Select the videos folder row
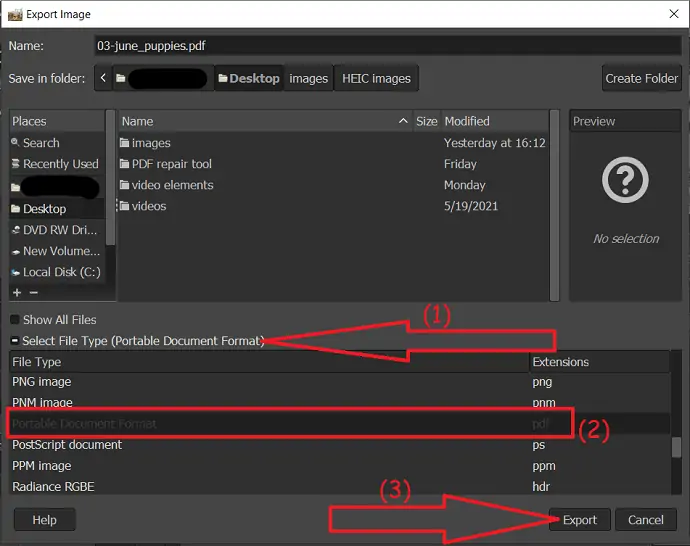The image size is (690, 546). pyautogui.click(x=334, y=206)
